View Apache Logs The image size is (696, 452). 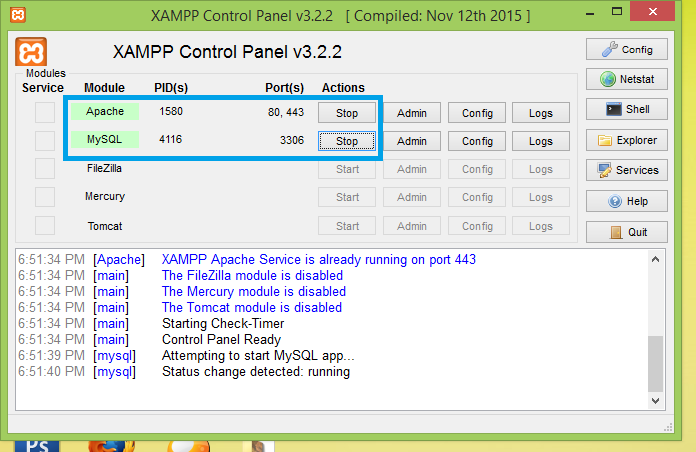pyautogui.click(x=541, y=113)
